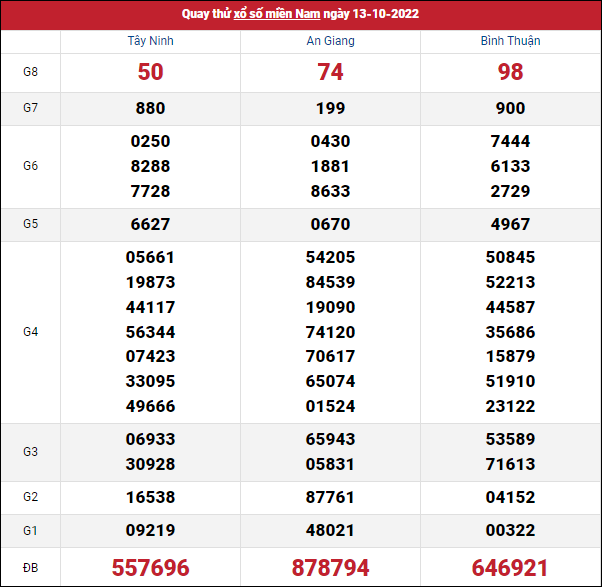Pick the red G8 number 98
This screenshot has height=587, width=602.
tap(510, 72)
